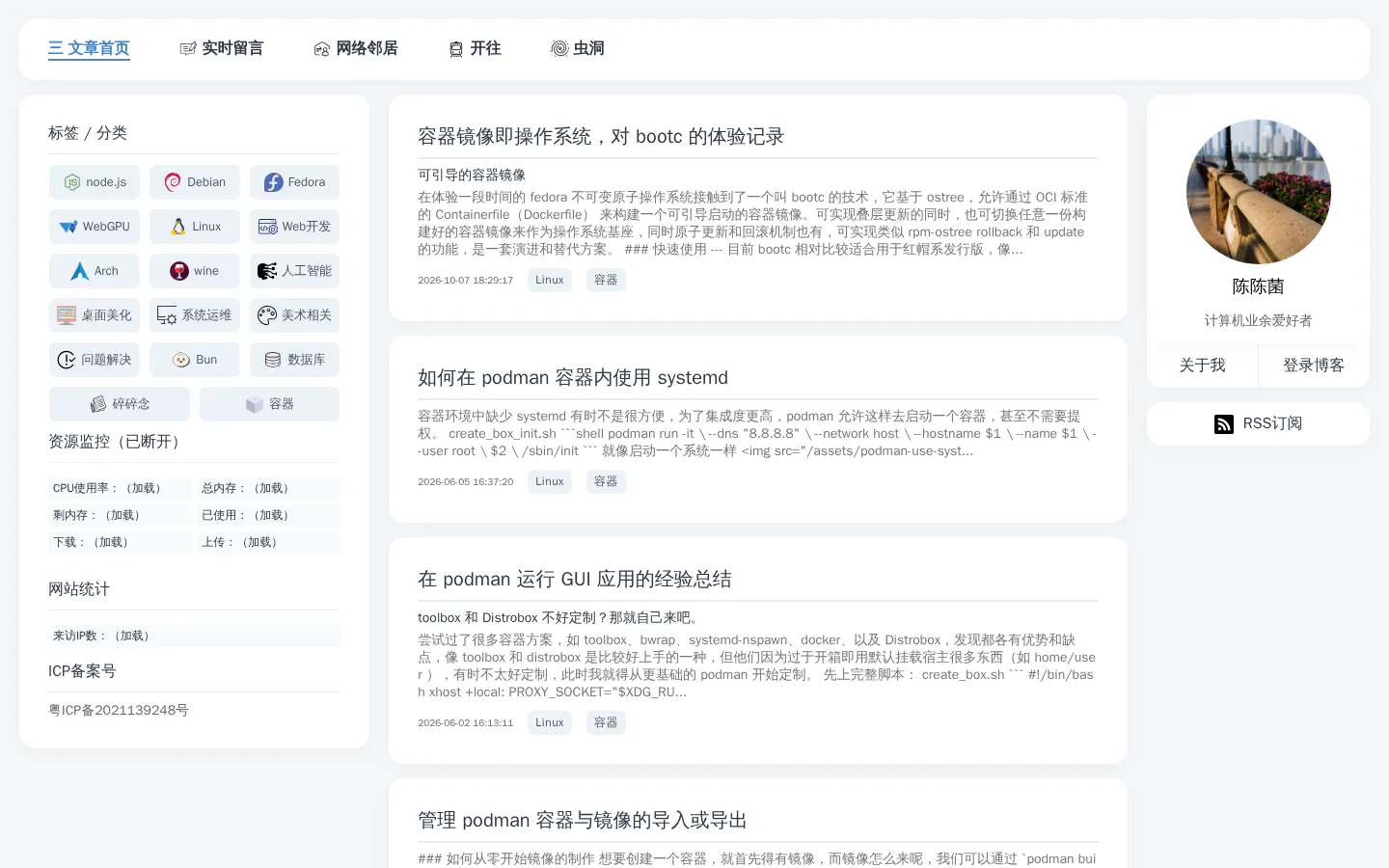Click the 登录博客 button

[1314, 366]
